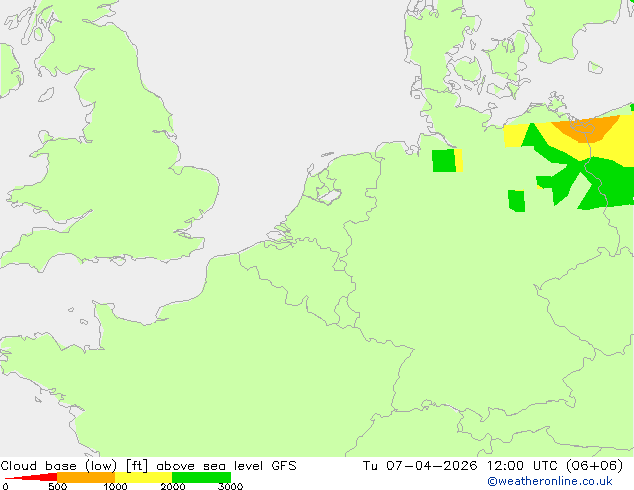Click the legend value 2000

point(173,486)
